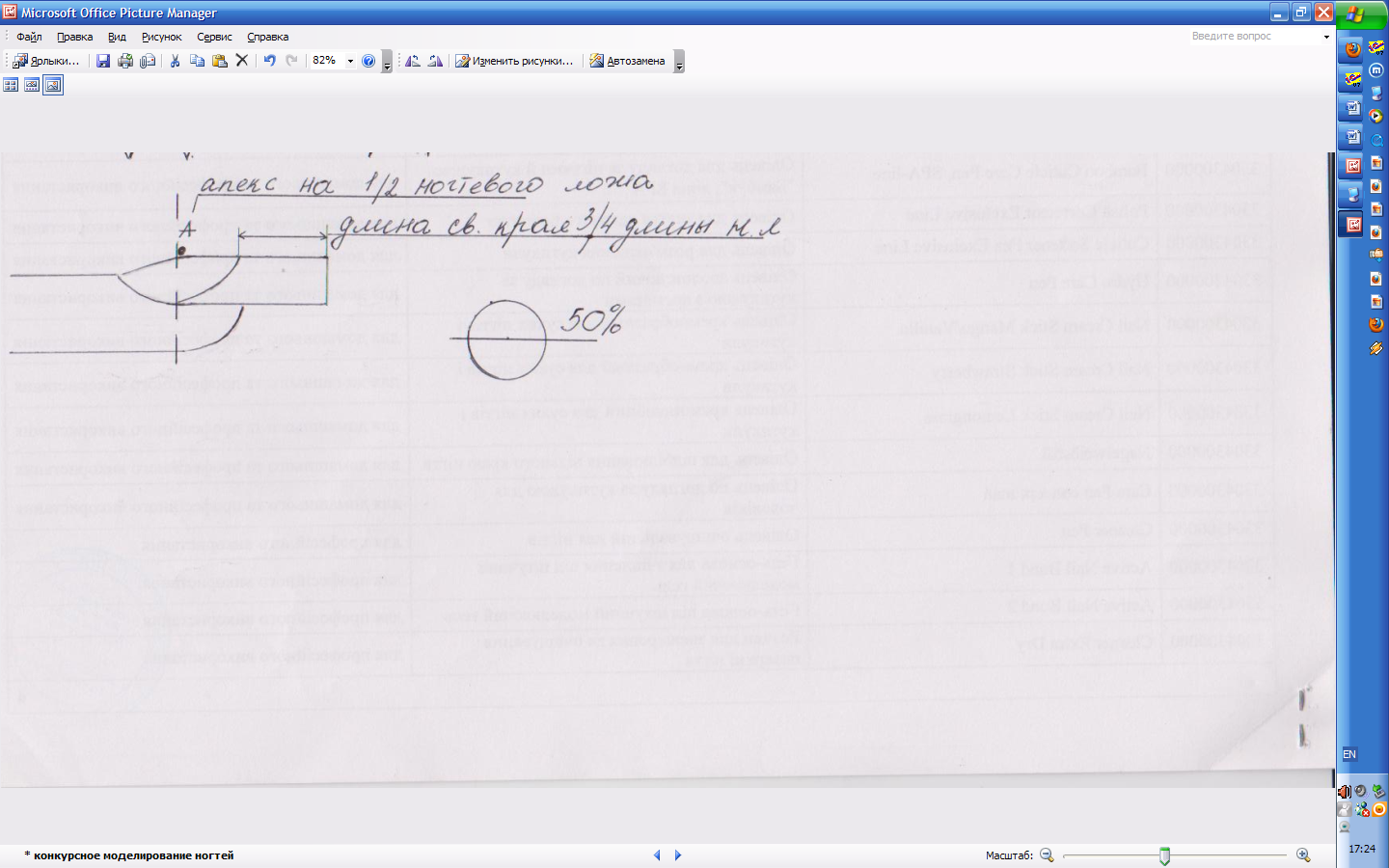This screenshot has width=1389, height=868.
Task: Click Windows Media Player quick launch icon
Action: point(1376,117)
